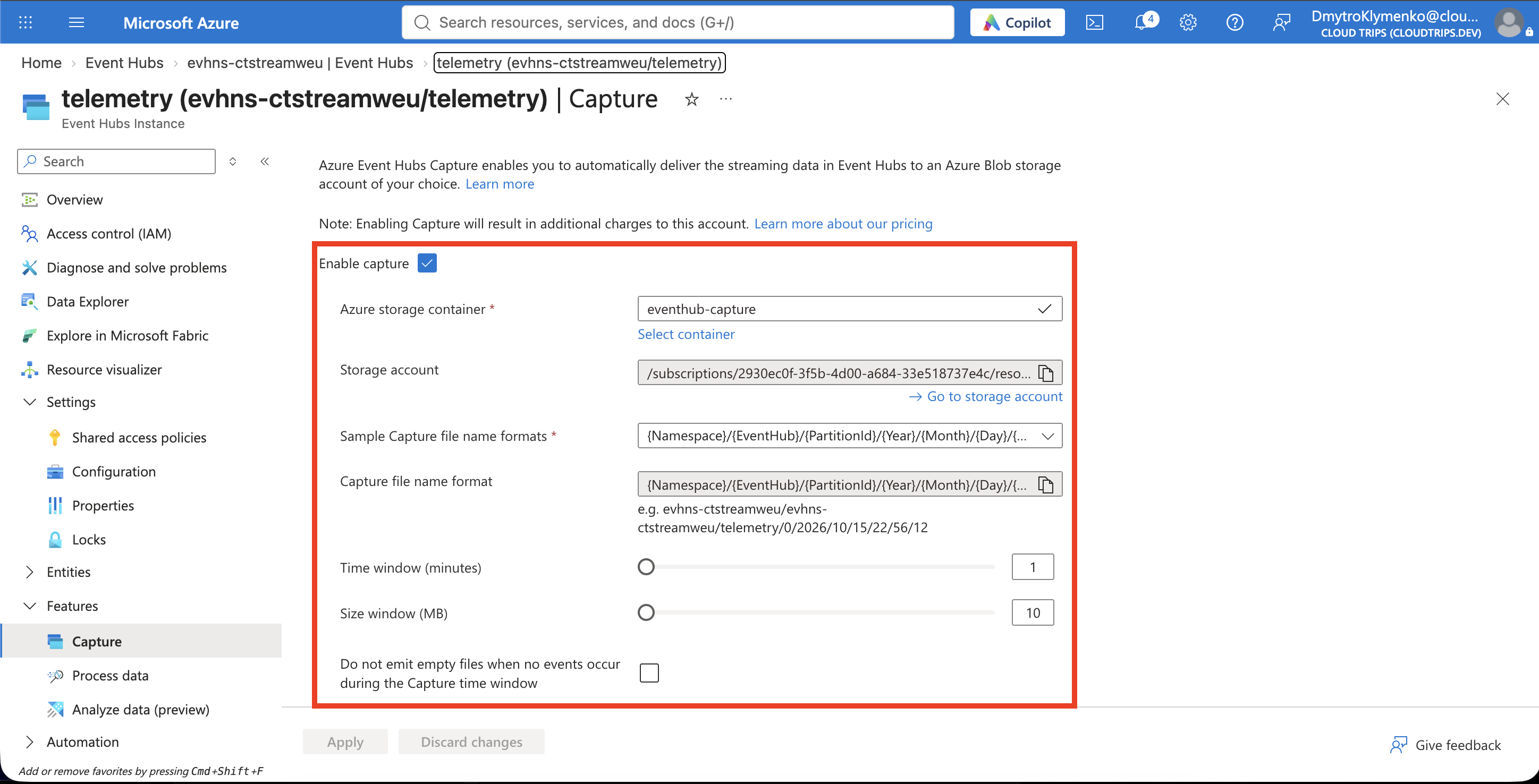Click the Select container link
The height and width of the screenshot is (784, 1539).
tap(686, 335)
